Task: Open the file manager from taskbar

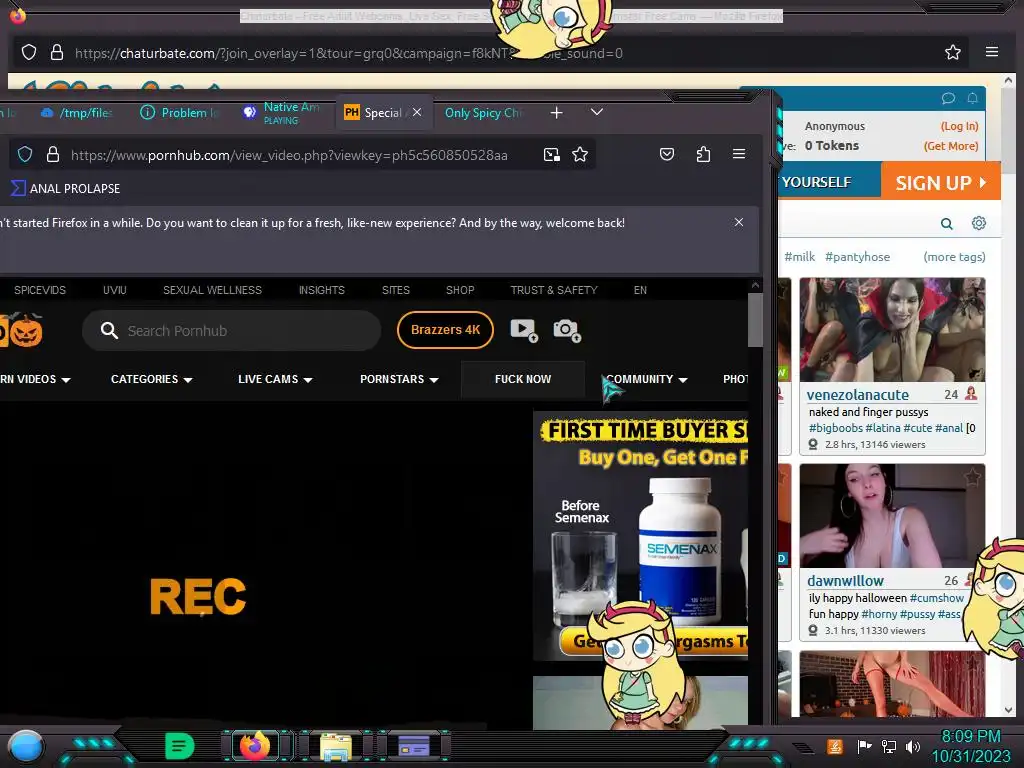Action: [336, 746]
